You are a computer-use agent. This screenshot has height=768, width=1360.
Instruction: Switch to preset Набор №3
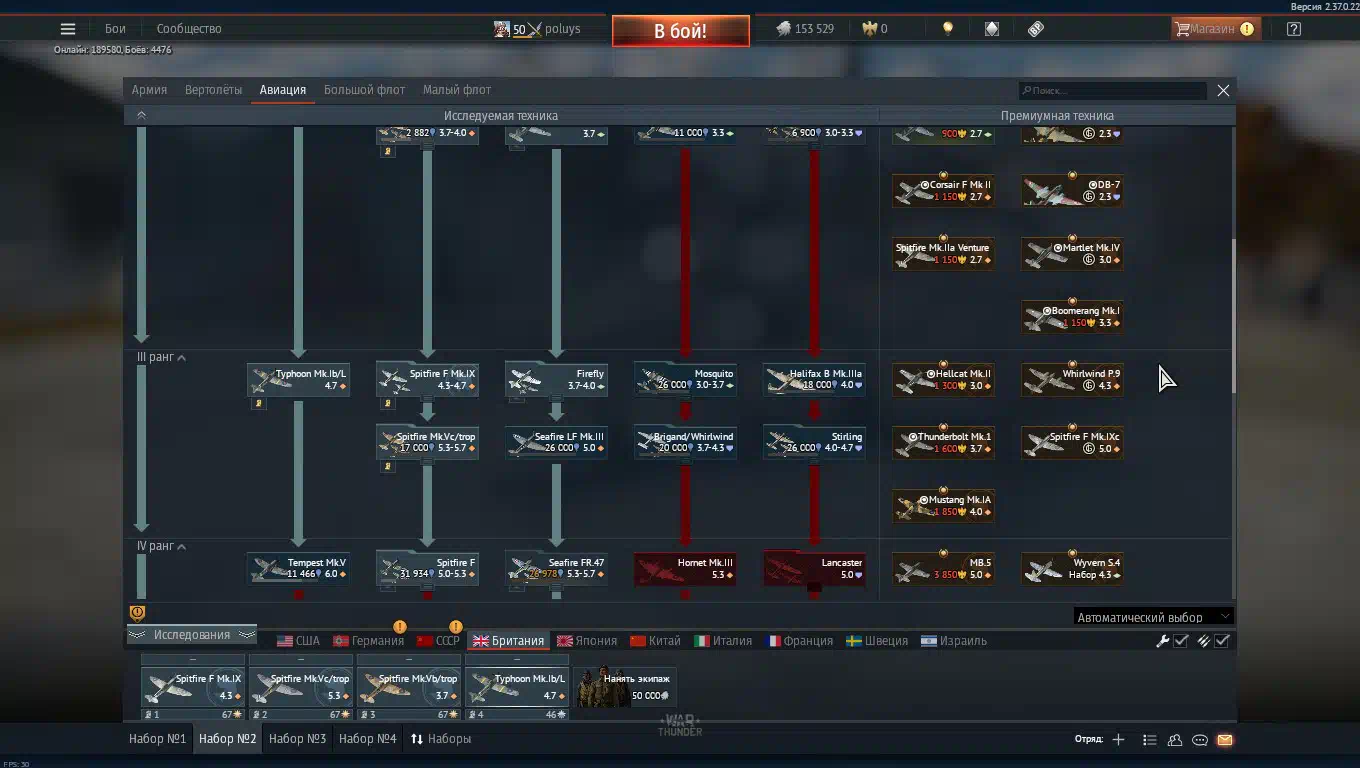pos(298,739)
